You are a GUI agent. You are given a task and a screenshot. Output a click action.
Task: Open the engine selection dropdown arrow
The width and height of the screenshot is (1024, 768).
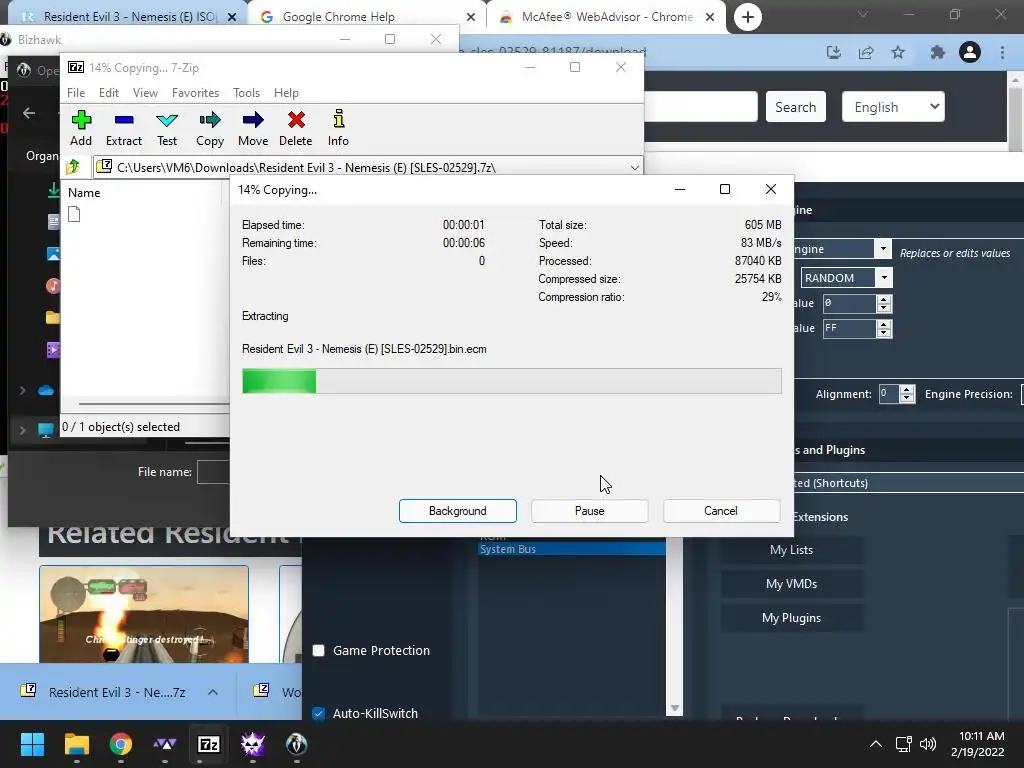pos(883,249)
